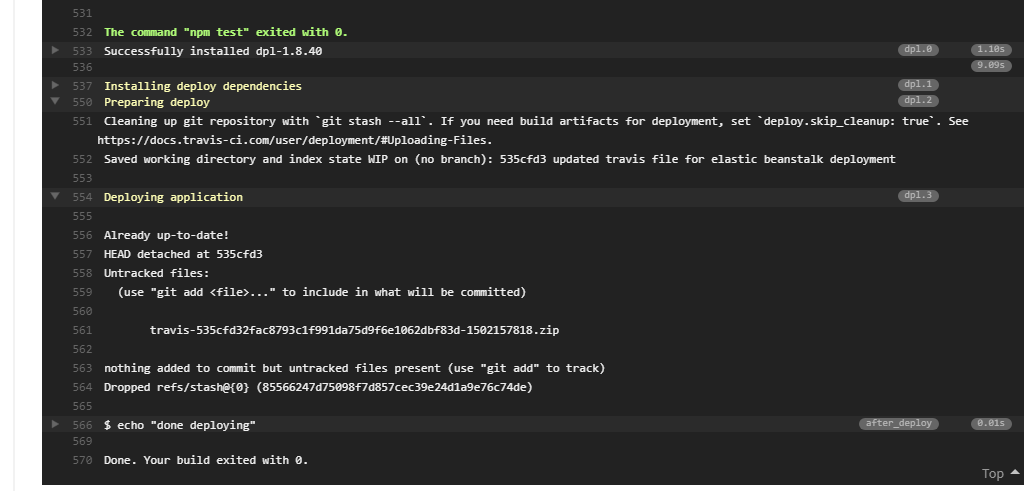Viewport: 1028px width, 491px height.
Task: Click the 0.01s duration badge
Action: coord(991,423)
